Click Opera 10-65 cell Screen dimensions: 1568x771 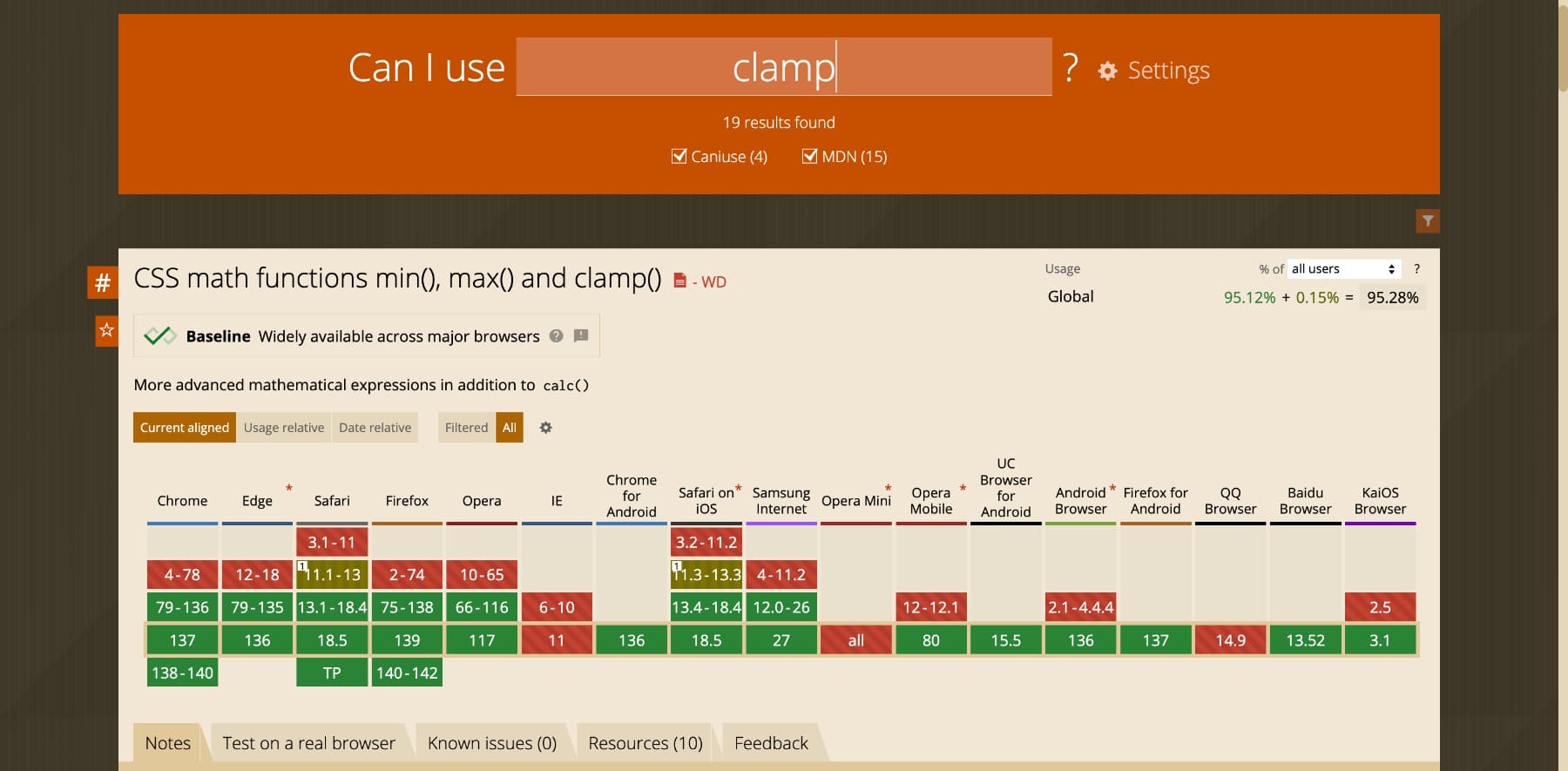[x=482, y=575]
